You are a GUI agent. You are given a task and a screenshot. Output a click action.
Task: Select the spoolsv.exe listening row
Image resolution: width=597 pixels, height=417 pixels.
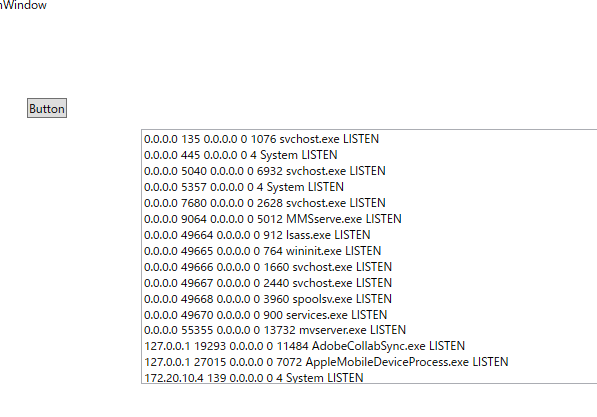(369, 299)
